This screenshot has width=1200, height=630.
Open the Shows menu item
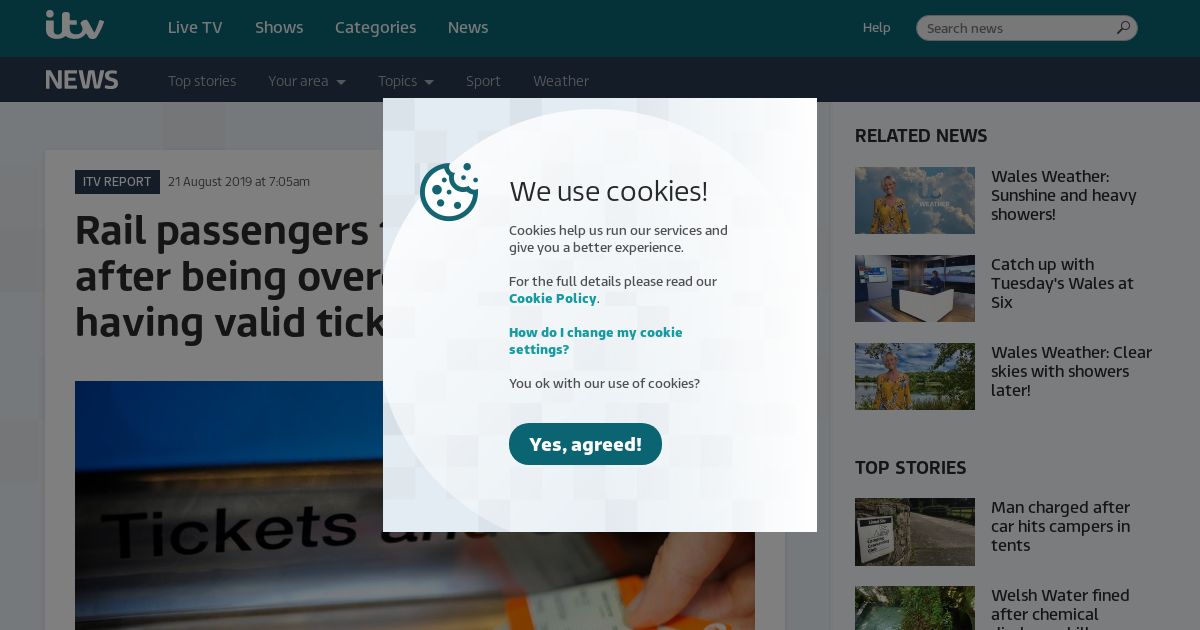(279, 28)
